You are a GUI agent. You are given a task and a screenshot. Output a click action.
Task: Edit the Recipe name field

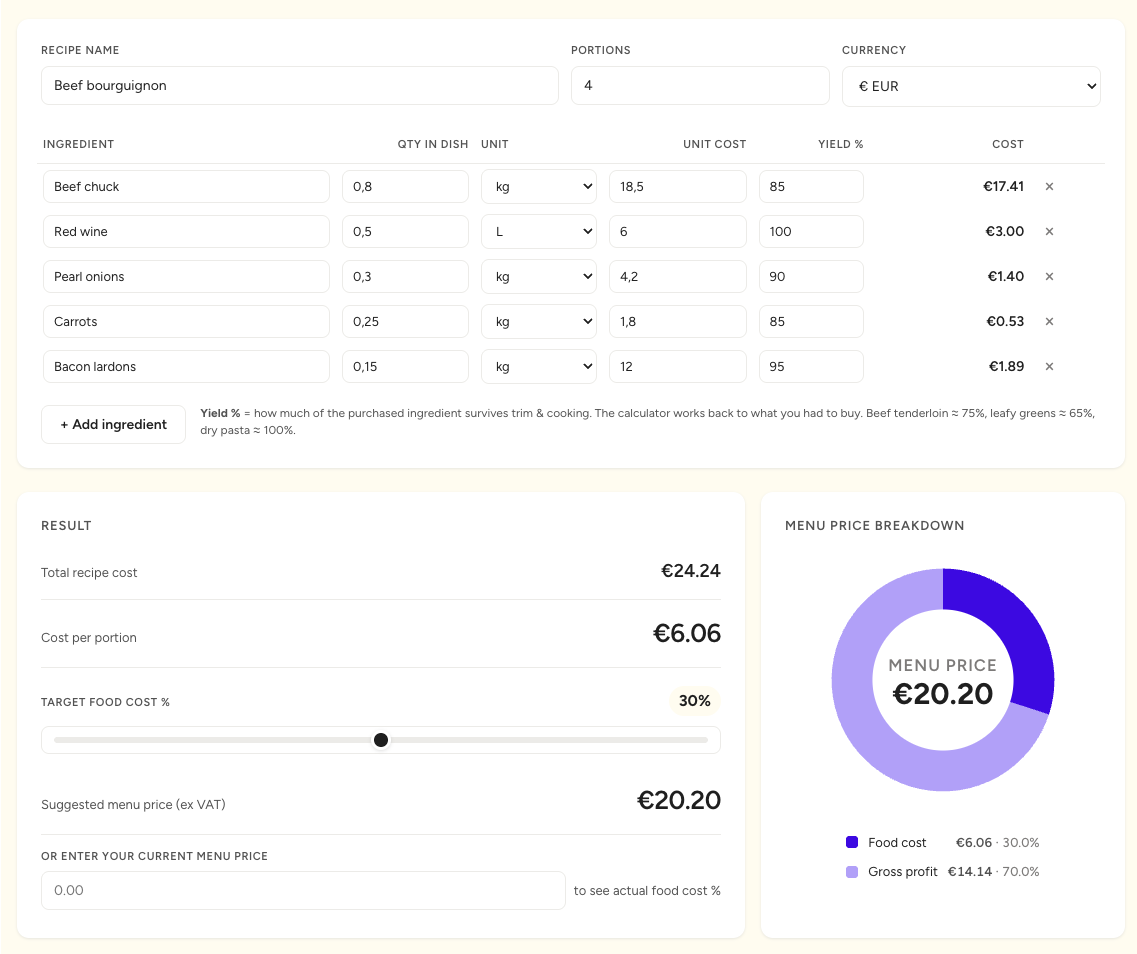click(x=299, y=86)
